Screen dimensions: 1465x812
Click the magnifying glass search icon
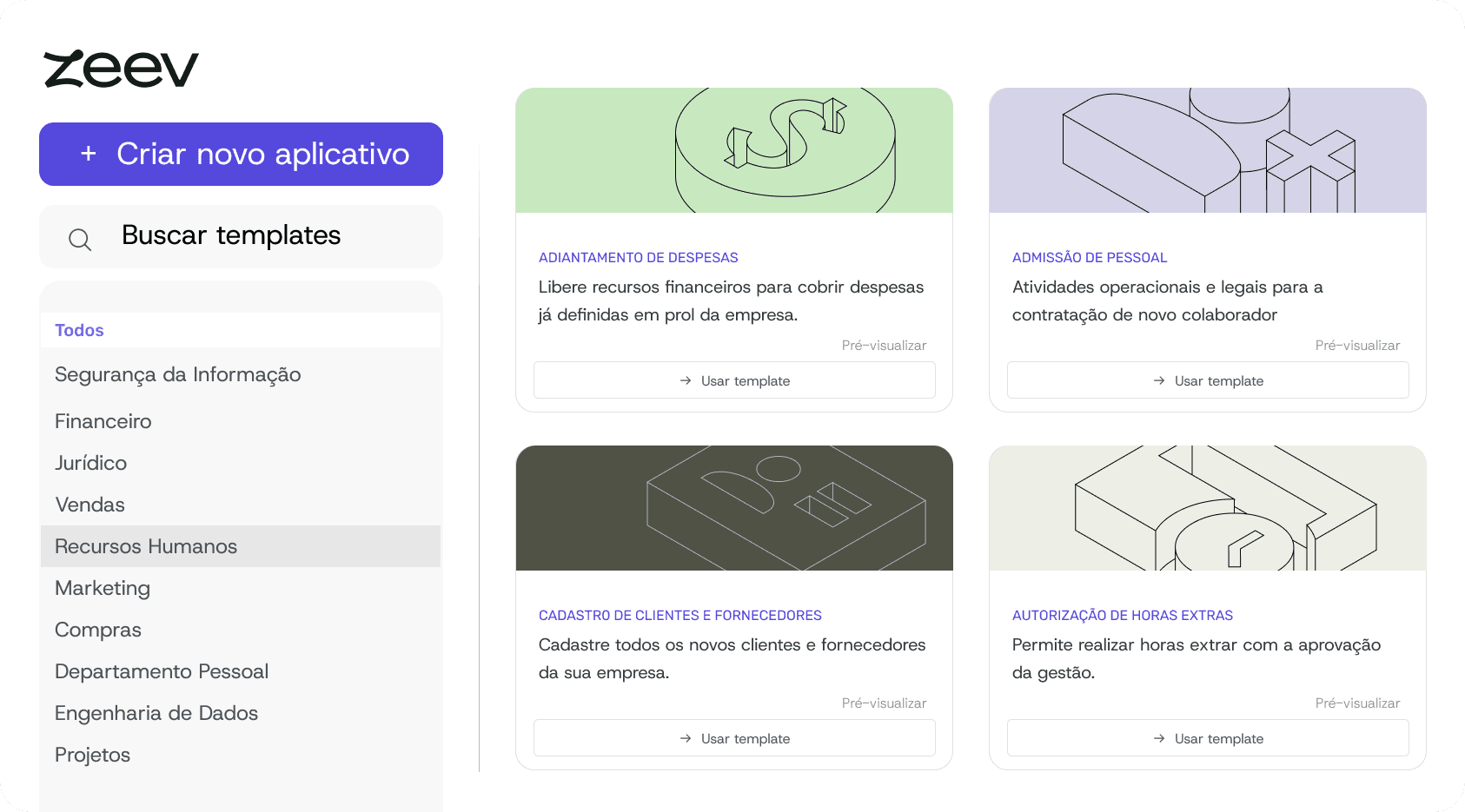[80, 239]
